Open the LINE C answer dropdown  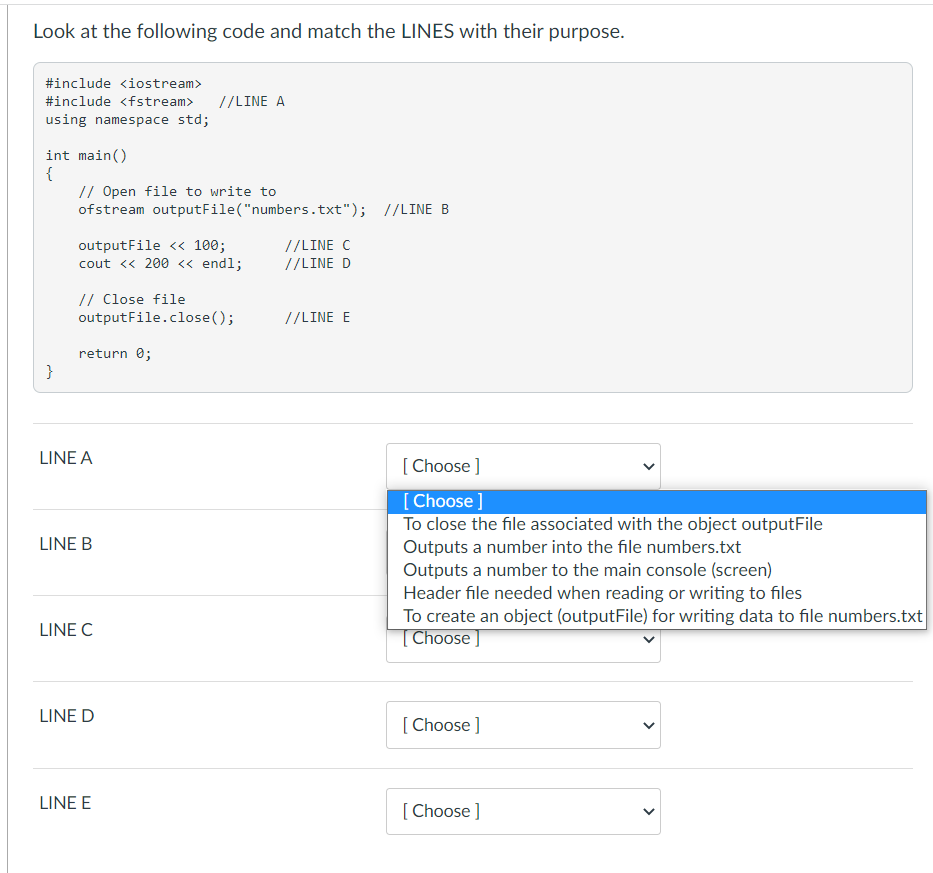point(523,638)
